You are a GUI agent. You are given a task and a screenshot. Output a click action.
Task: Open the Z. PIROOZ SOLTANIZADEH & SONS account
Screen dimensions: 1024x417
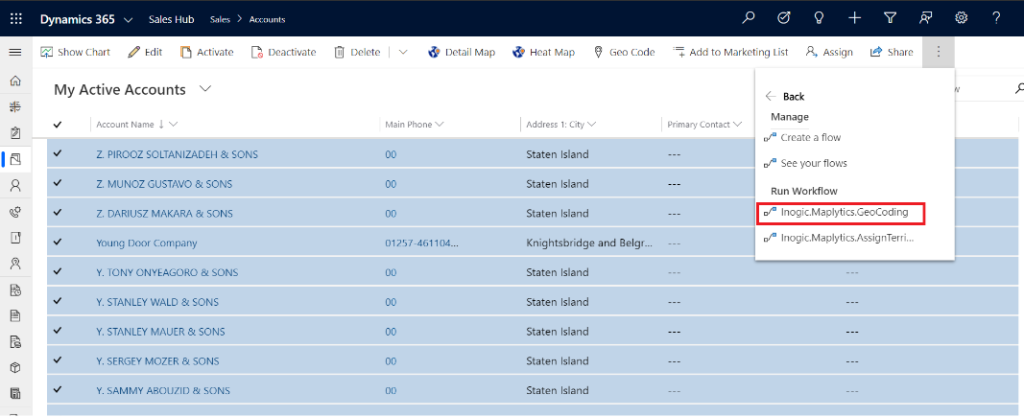pos(177,155)
